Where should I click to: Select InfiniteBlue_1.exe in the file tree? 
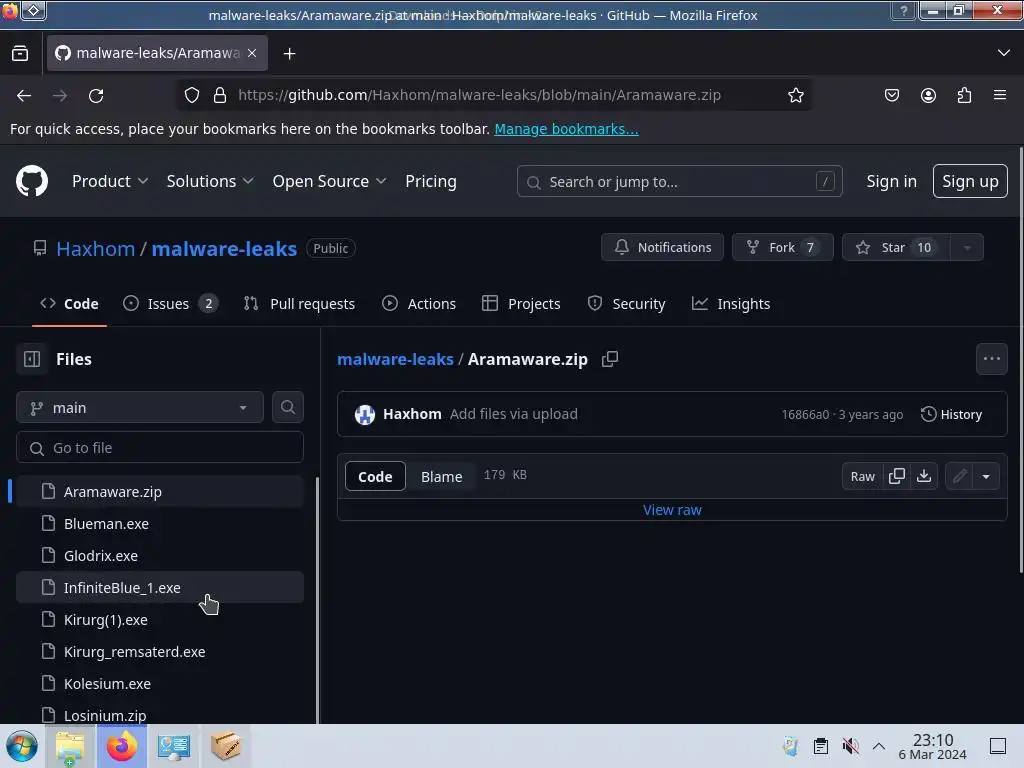coord(160,588)
